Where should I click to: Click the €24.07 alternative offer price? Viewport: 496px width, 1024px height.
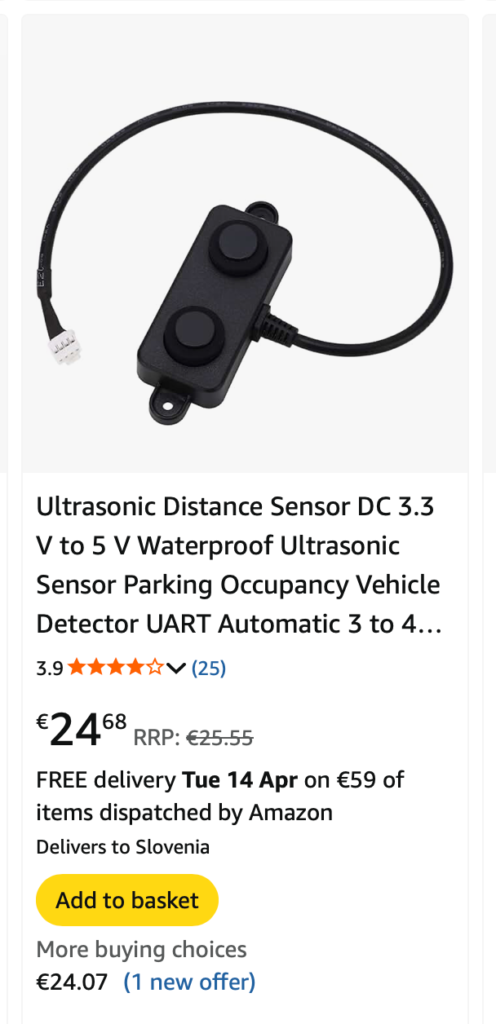[x=71, y=982]
